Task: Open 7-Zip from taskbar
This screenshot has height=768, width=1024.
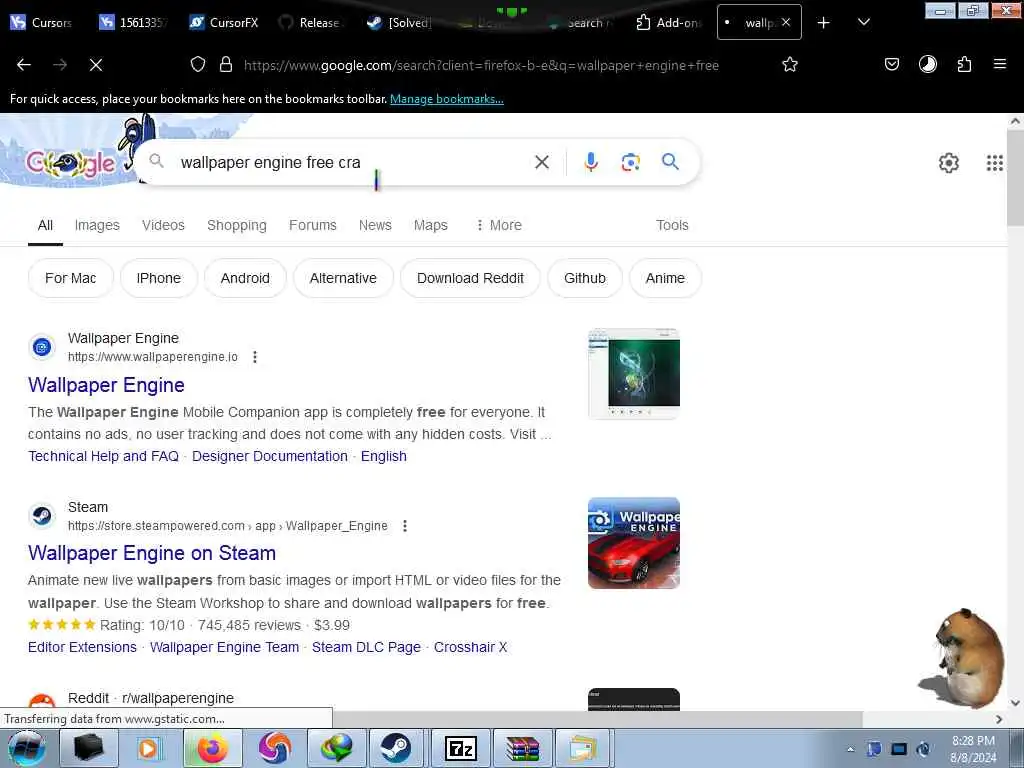Action: click(x=460, y=748)
